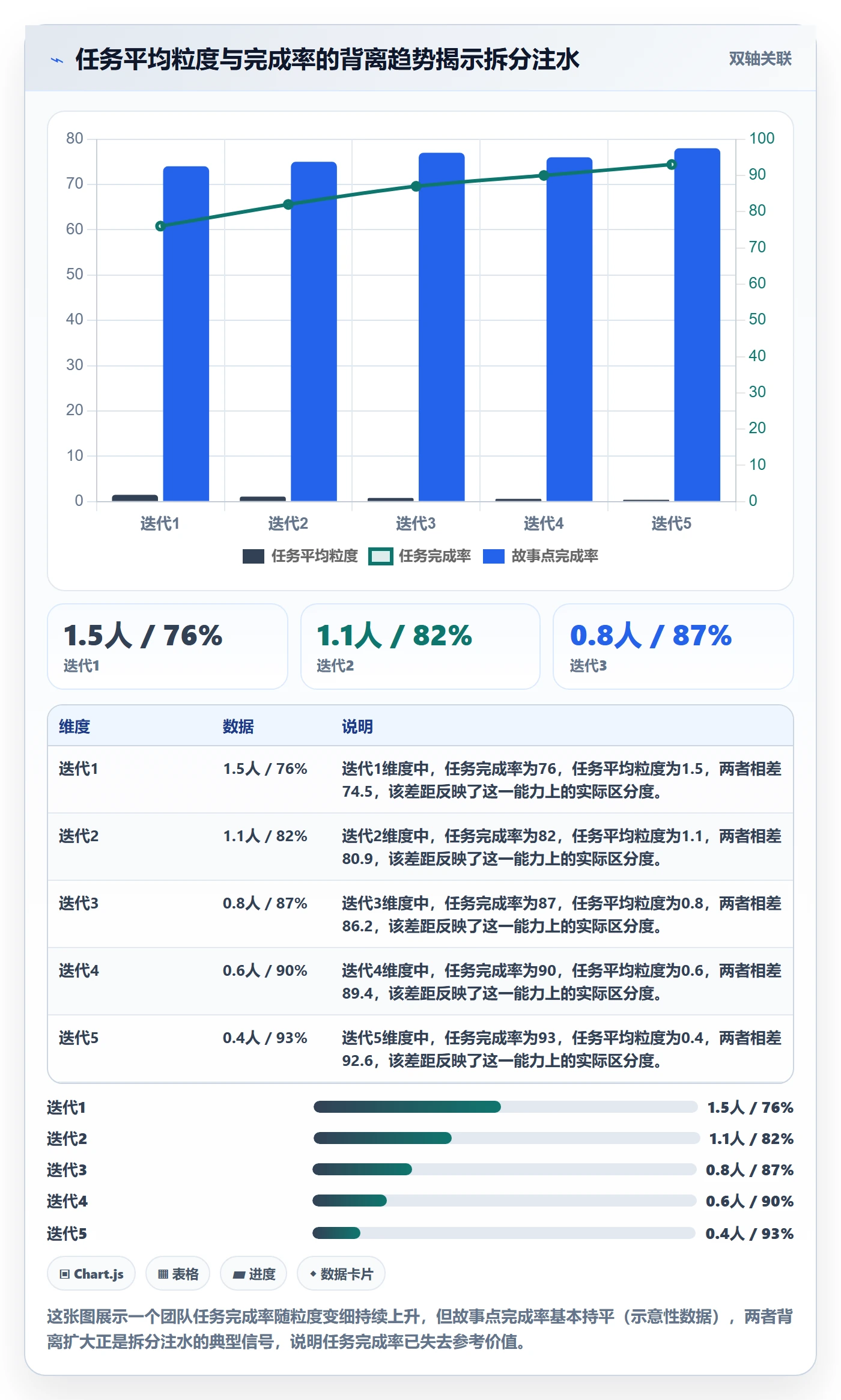
Task: Click the 迭代2 progress bar
Action: click(x=506, y=1138)
